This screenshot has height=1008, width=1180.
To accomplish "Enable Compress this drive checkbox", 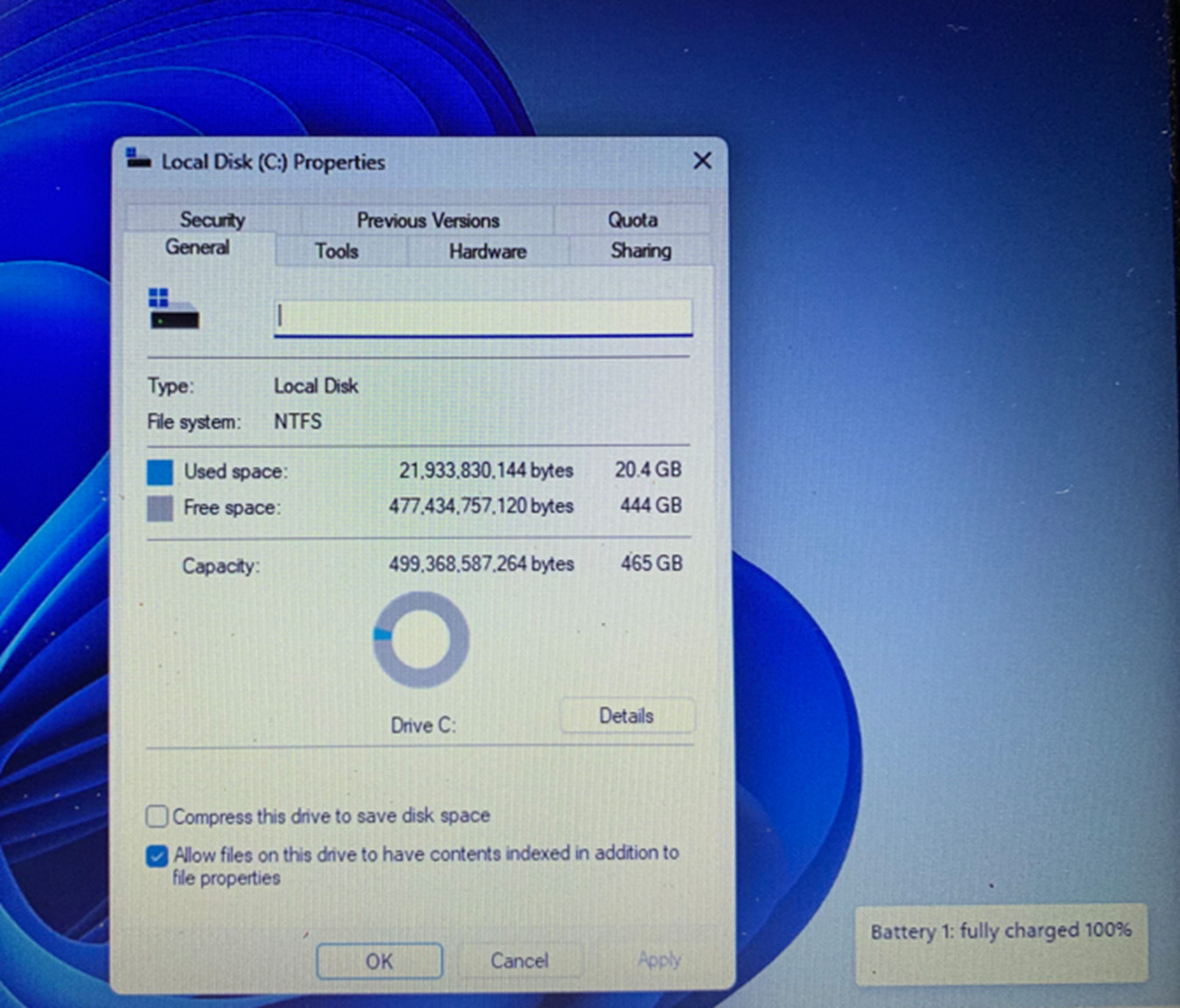I will (x=157, y=816).
